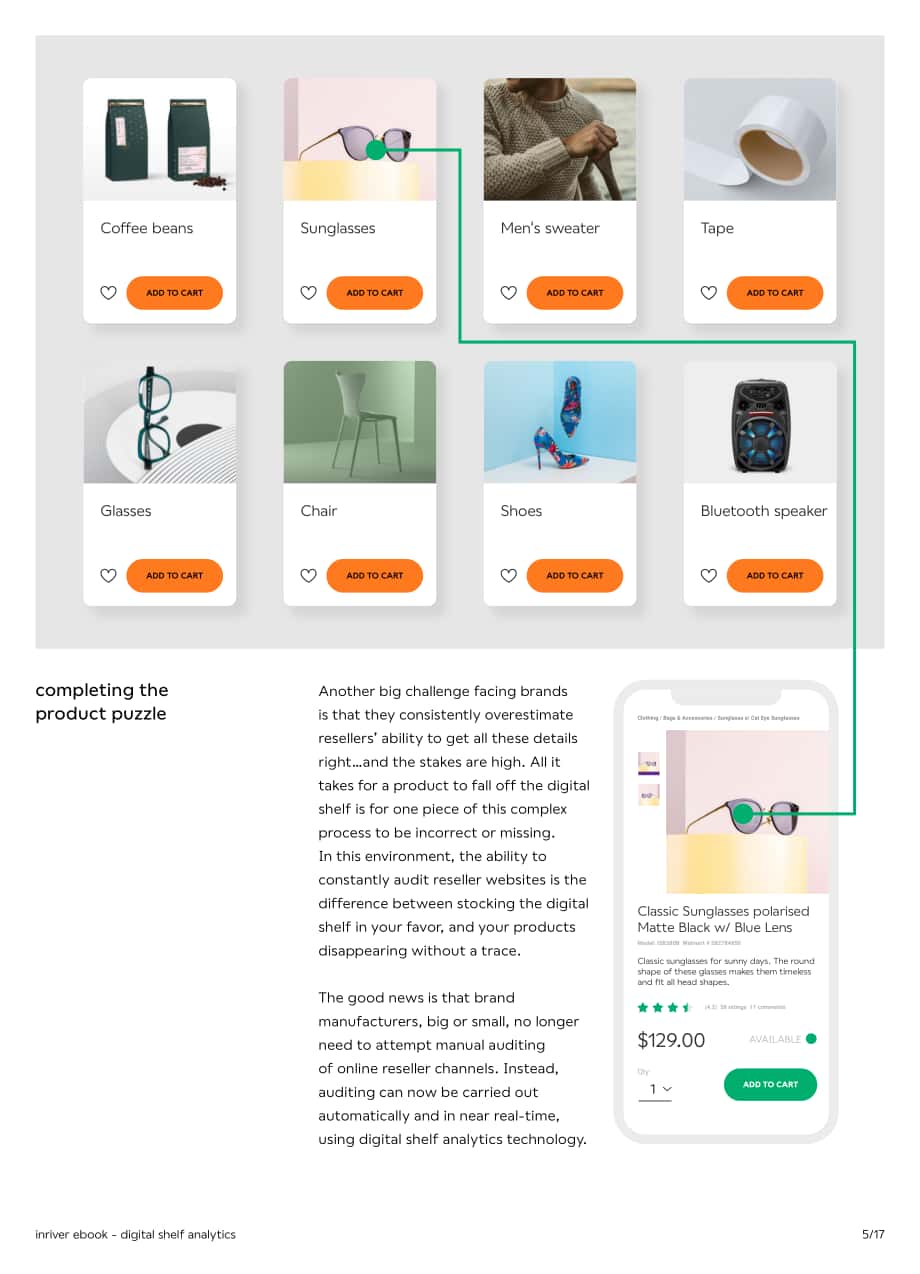
Task: Select second sunglasses thumbnail in phone gallery
Action: [x=649, y=795]
